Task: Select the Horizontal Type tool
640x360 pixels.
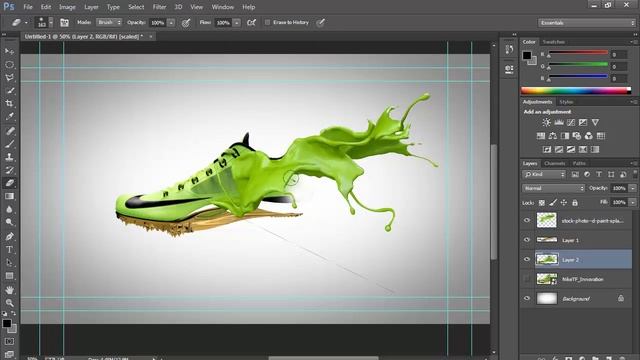Action: tap(9, 249)
